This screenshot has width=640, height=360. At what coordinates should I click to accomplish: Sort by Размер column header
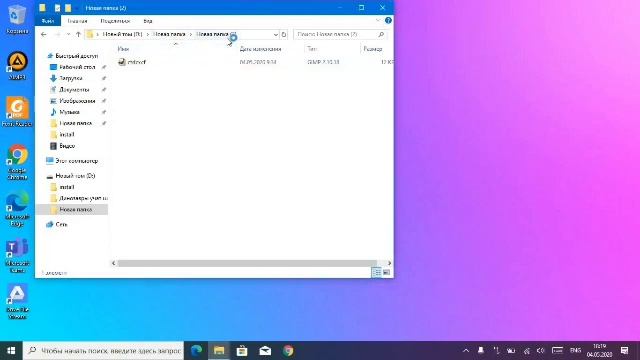[x=373, y=49]
